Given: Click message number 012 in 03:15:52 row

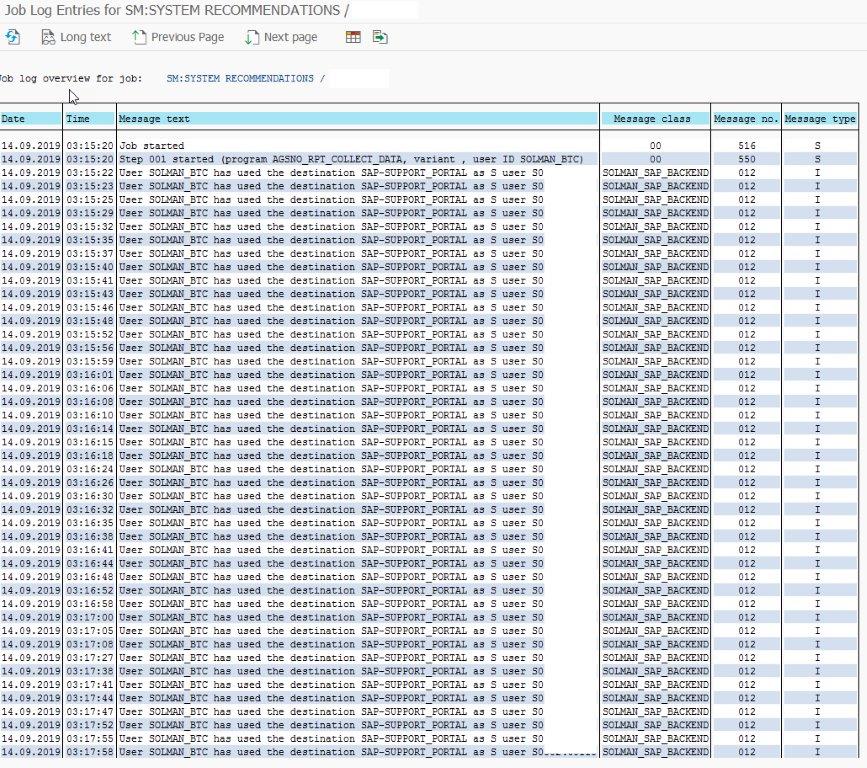Looking at the screenshot, I should pos(746,335).
